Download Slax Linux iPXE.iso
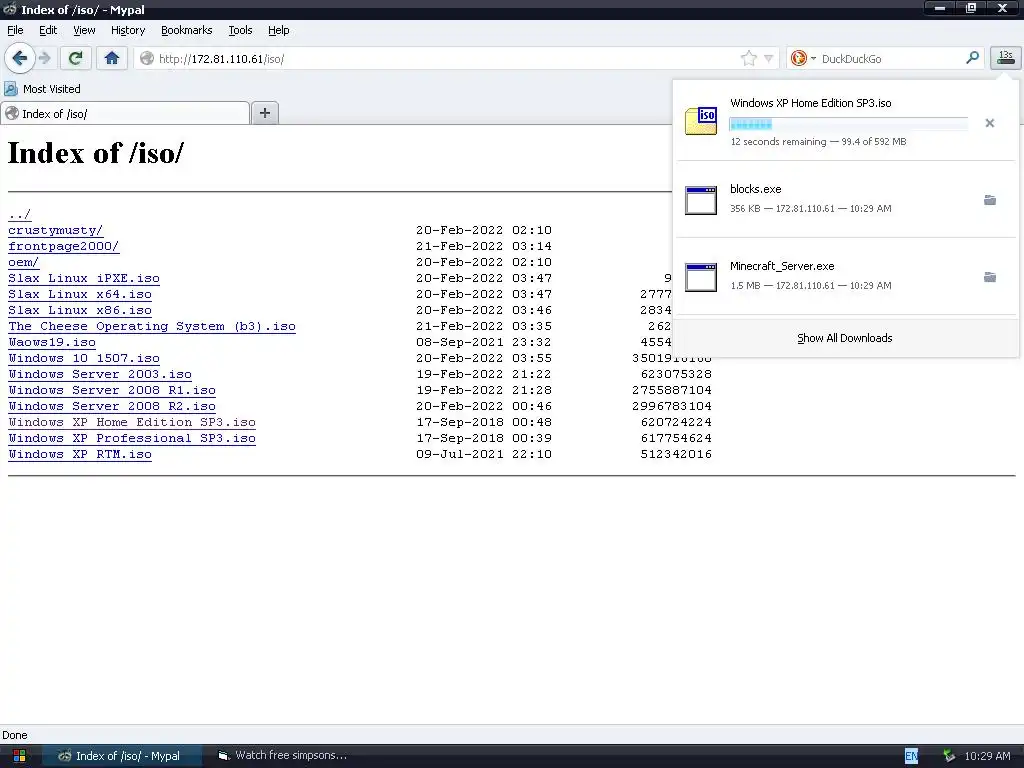Image resolution: width=1024 pixels, height=768 pixels. [x=84, y=278]
